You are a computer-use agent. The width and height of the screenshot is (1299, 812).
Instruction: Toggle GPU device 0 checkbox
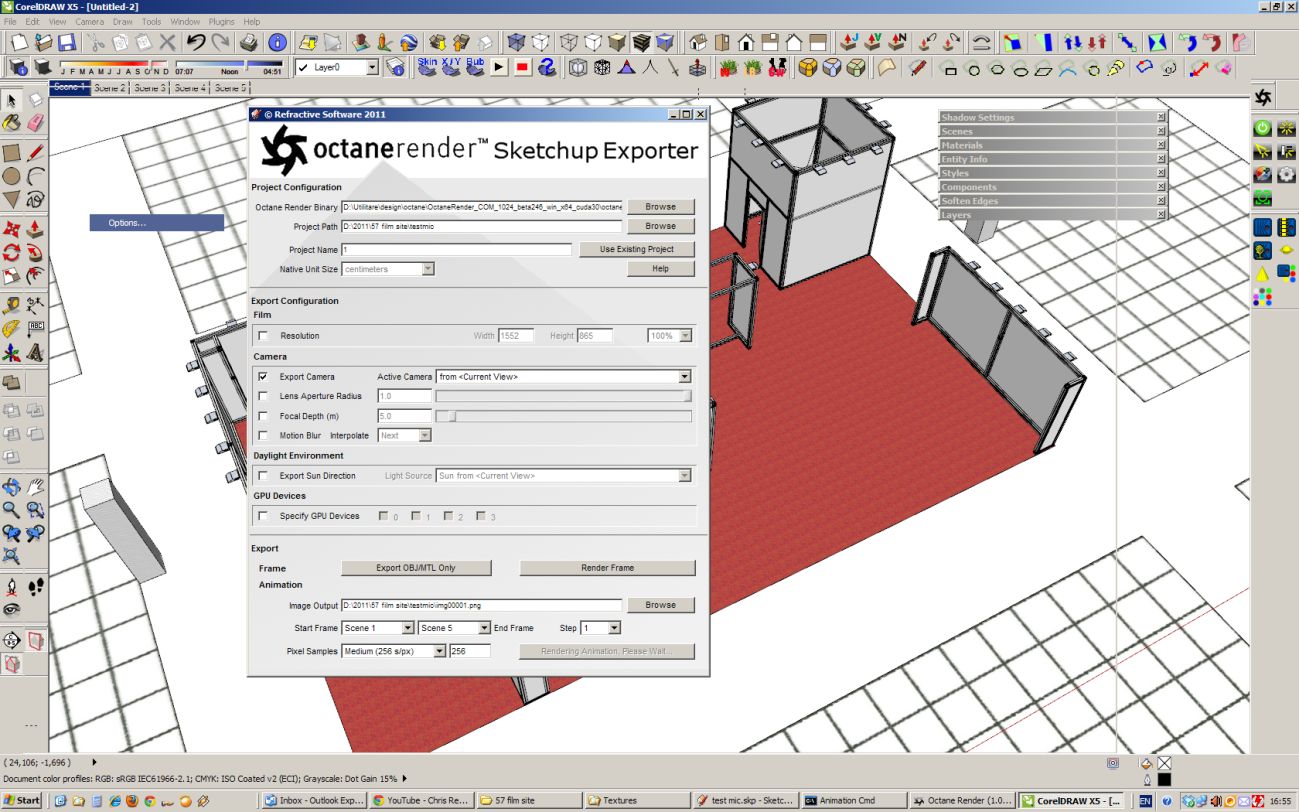[383, 516]
